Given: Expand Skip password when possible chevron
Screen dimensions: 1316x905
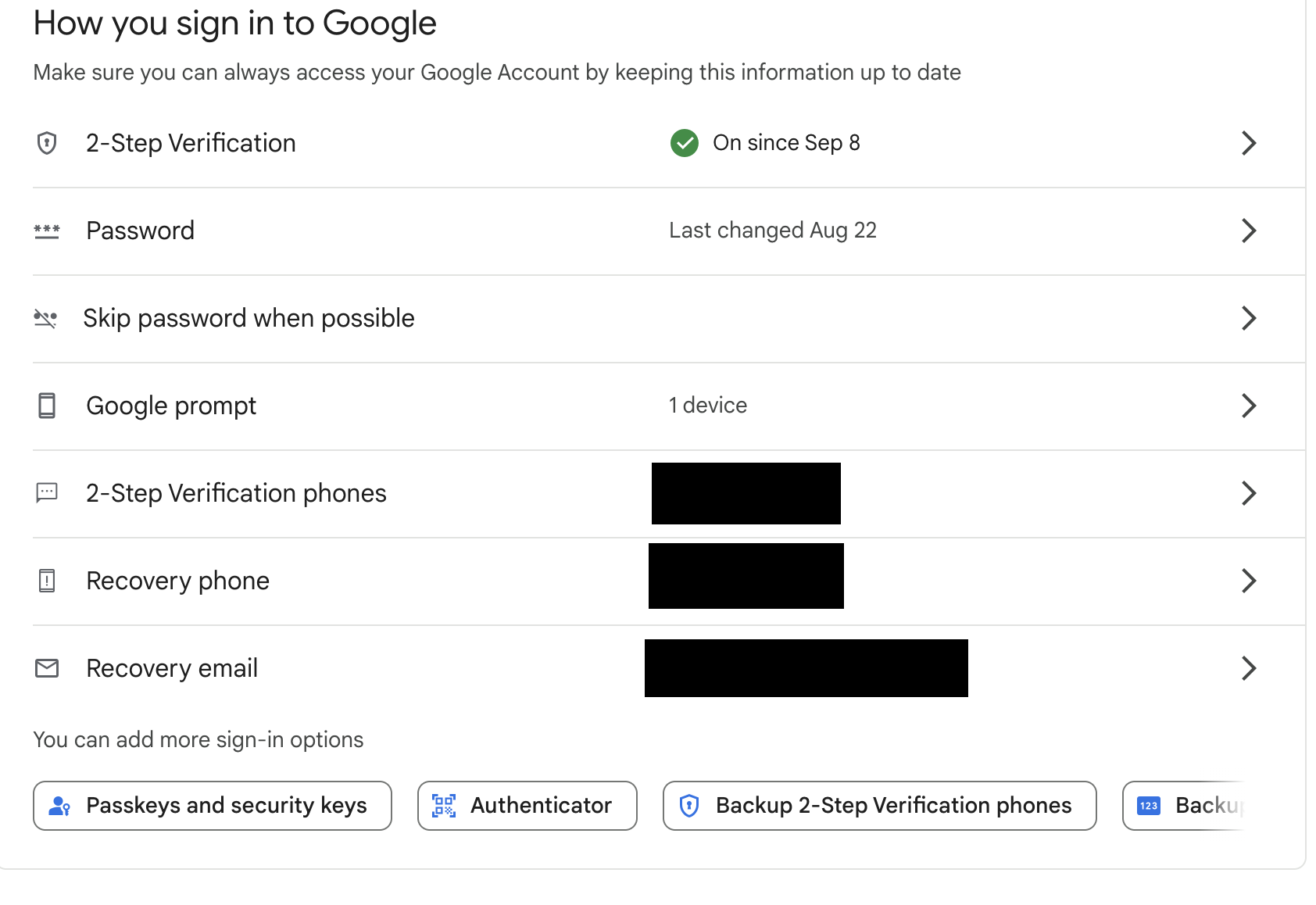Looking at the screenshot, I should click(1248, 318).
